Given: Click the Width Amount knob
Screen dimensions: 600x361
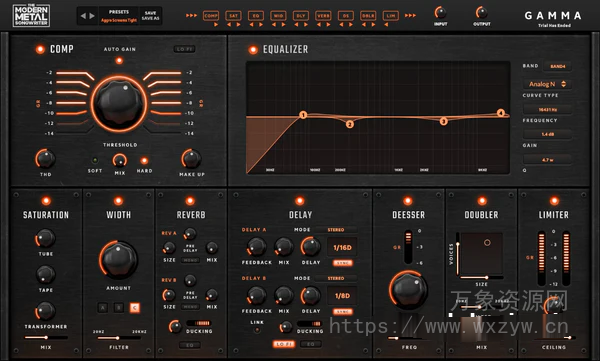Looking at the screenshot, I should click(x=118, y=260).
